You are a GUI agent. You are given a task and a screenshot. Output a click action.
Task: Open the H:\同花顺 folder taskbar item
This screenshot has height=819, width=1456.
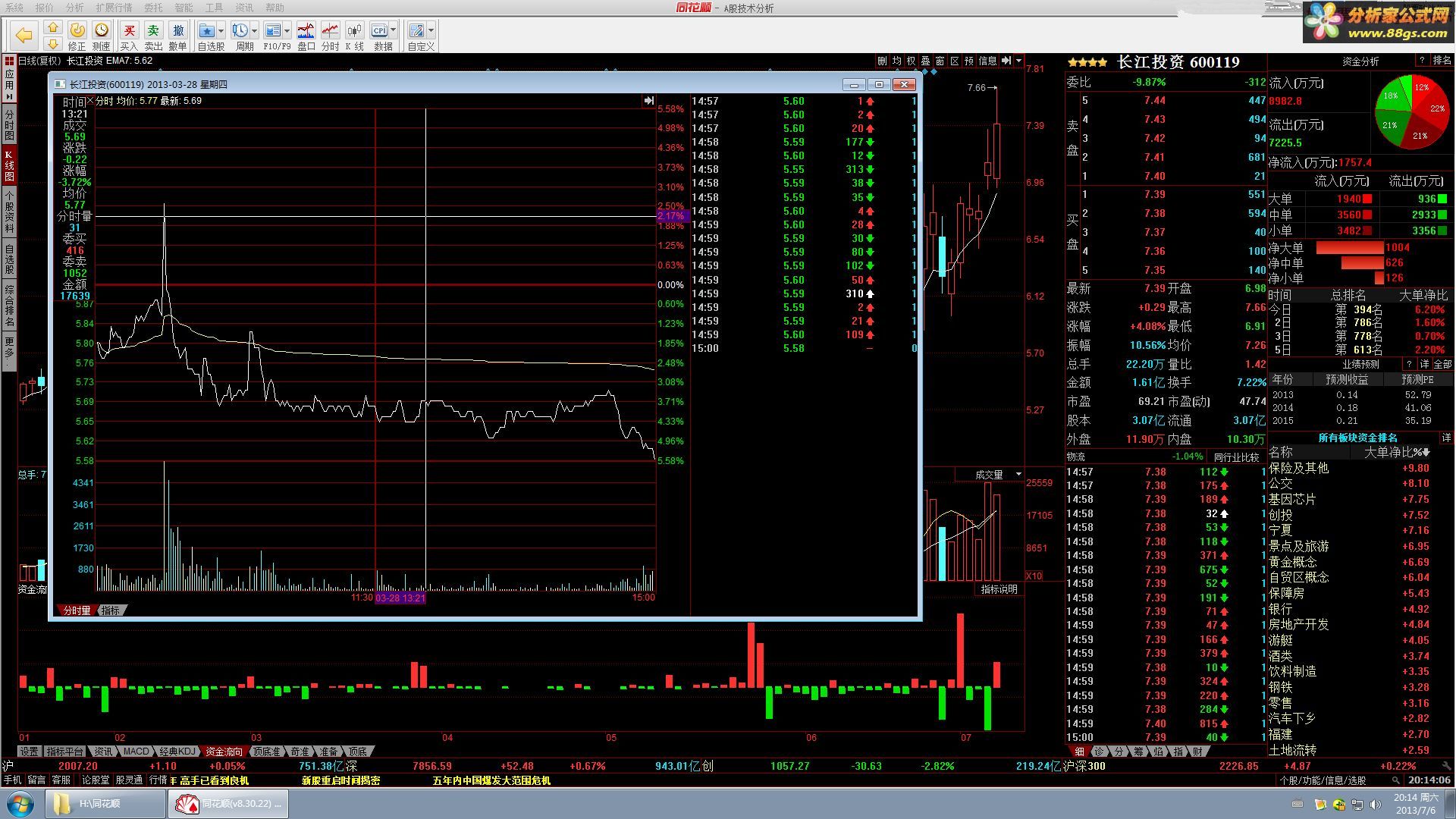coord(105,803)
